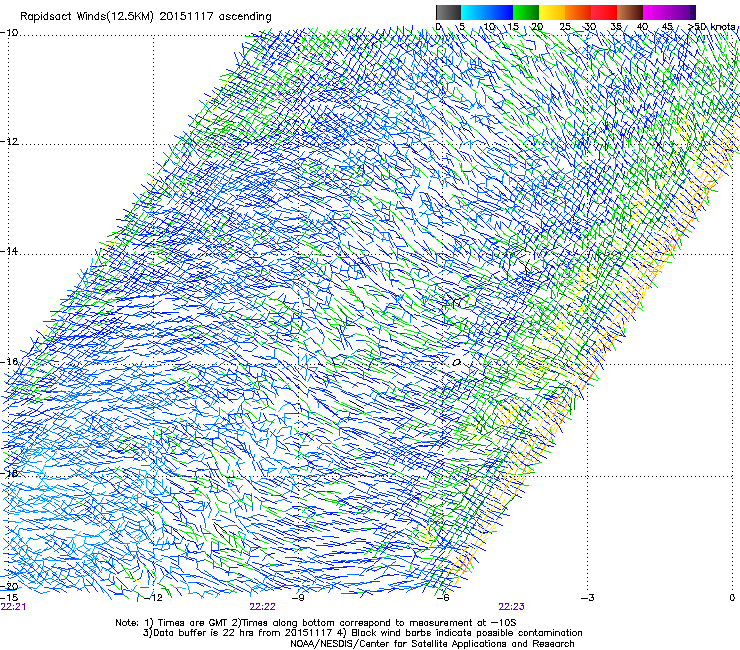Click the title text 'Rapidscat Winds(12.5KM)'
This screenshot has width=740, height=650.
[87, 17]
